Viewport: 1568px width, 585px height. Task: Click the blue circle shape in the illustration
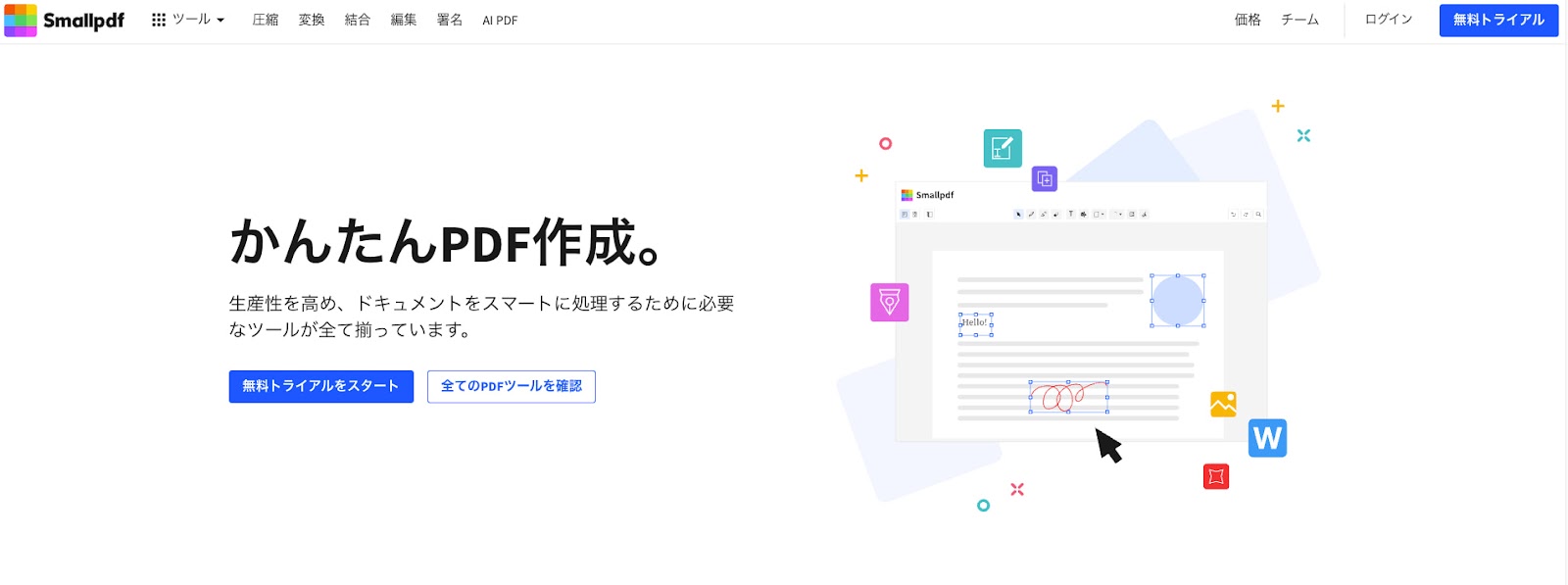coord(1177,301)
